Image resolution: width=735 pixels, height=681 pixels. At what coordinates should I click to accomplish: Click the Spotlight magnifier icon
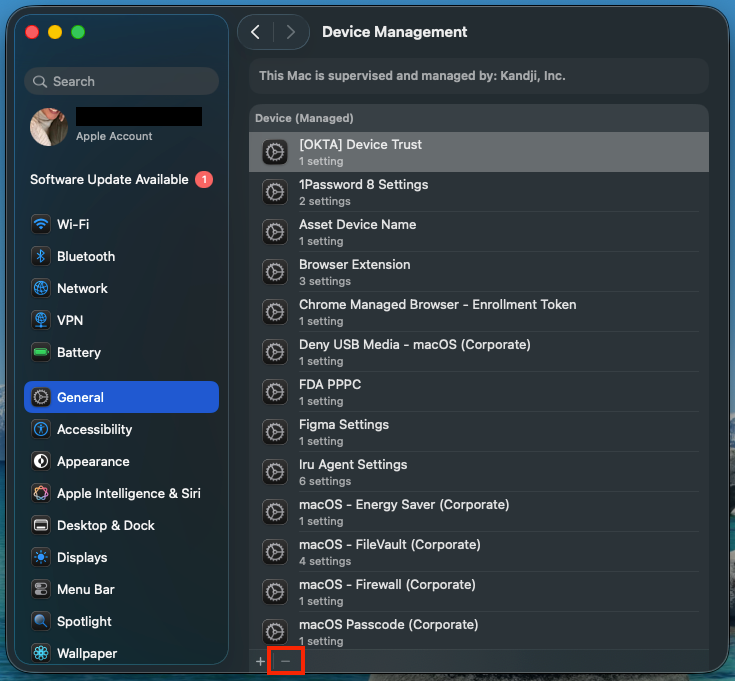click(41, 621)
